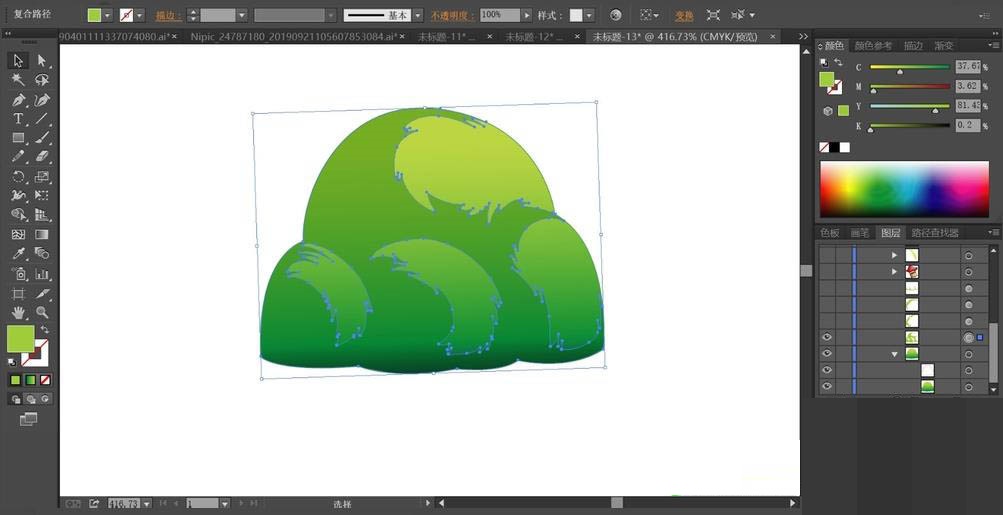Image resolution: width=1003 pixels, height=515 pixels.
Task: Select the Rotate tool
Action: pos(18,176)
